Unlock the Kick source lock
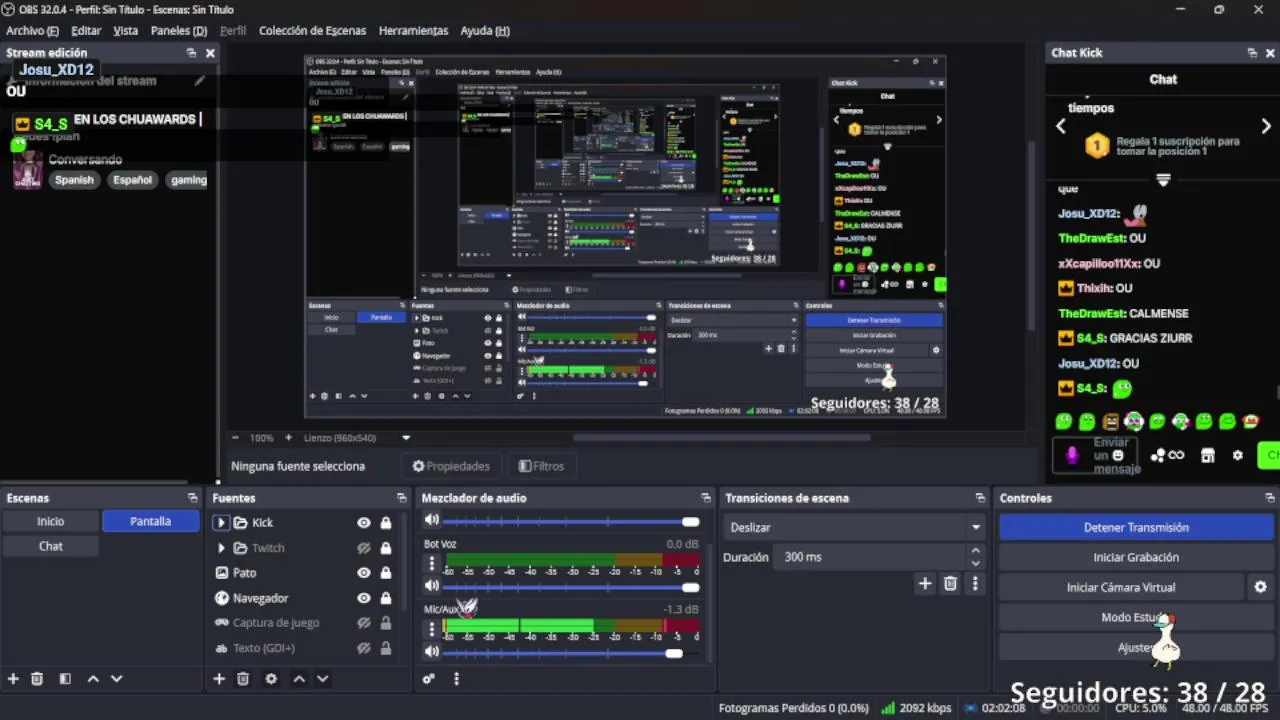This screenshot has height=720, width=1280. [x=386, y=522]
